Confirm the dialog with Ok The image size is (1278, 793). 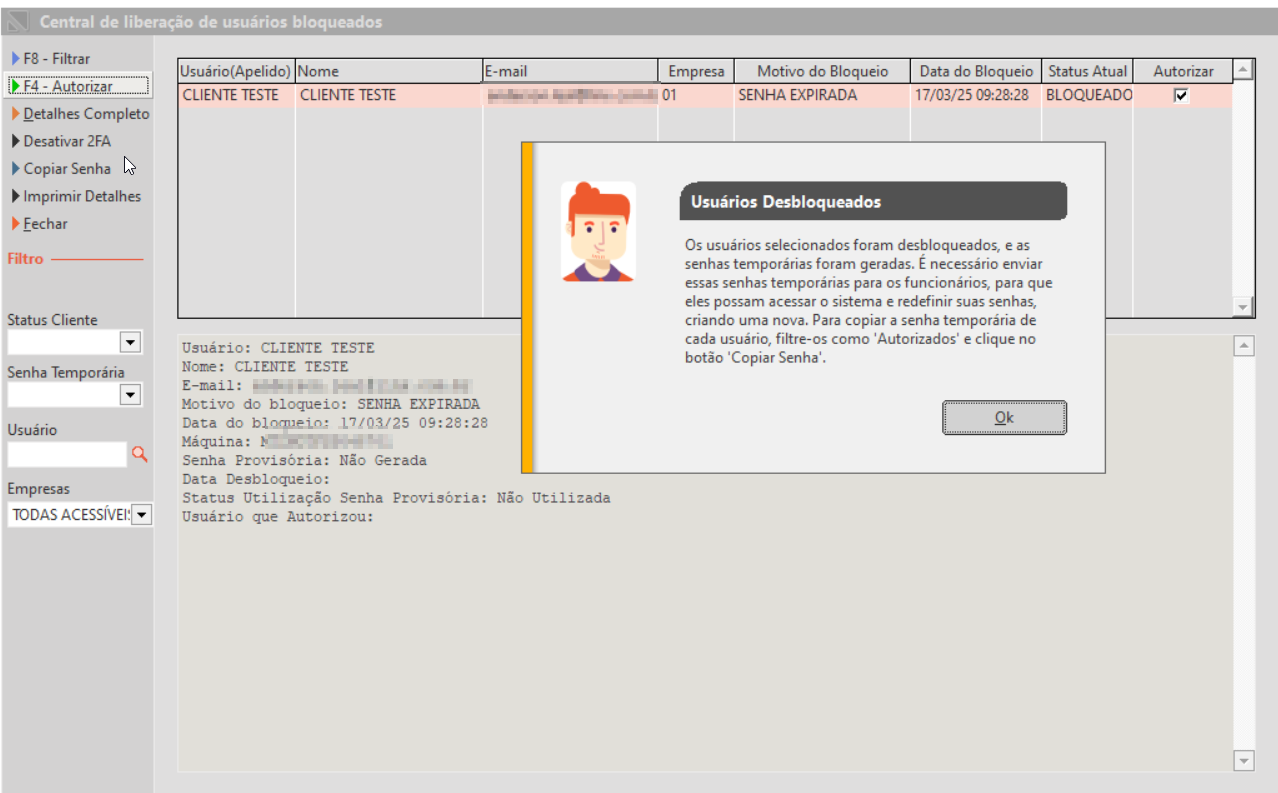pos(1004,418)
